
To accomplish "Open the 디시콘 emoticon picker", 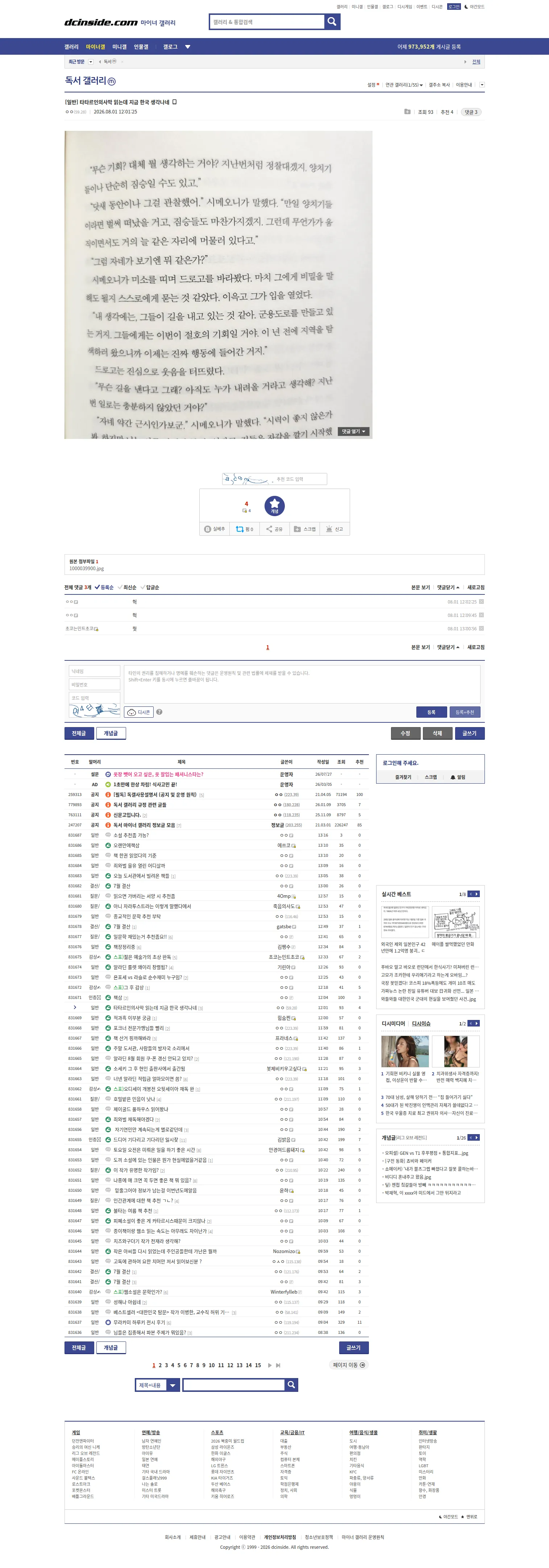I will pyautogui.click(x=139, y=712).
